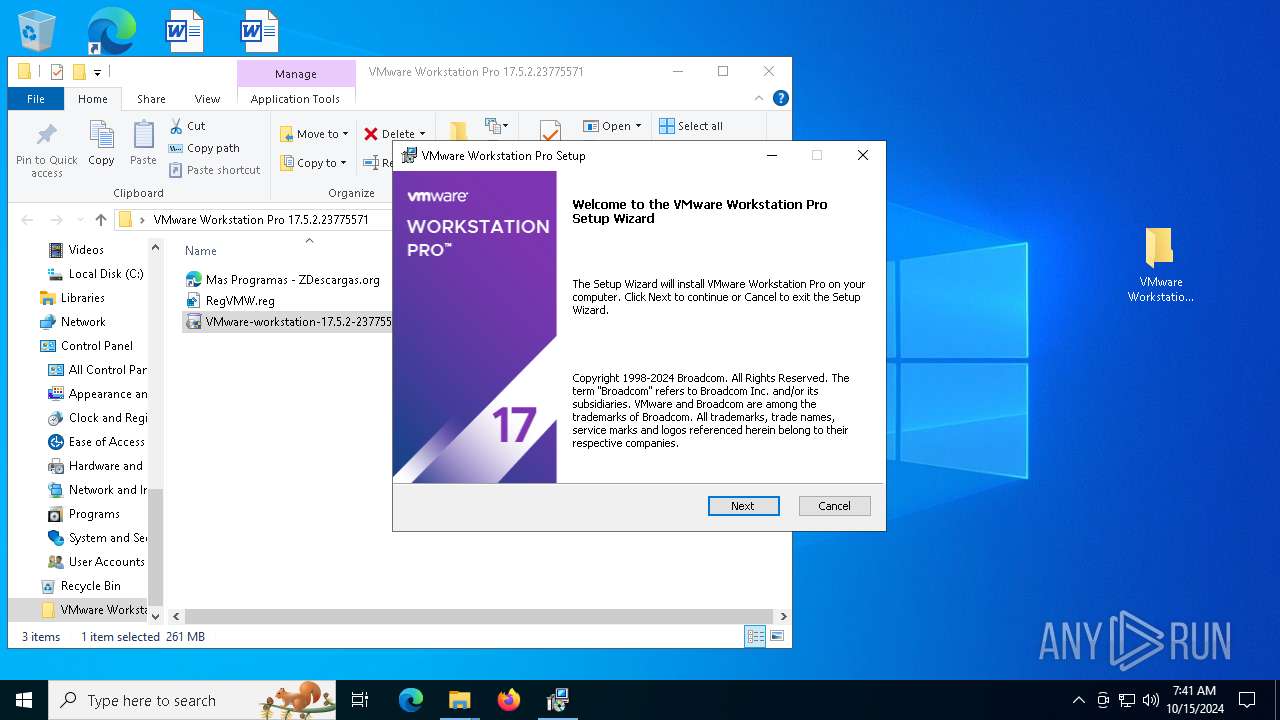Image resolution: width=1280 pixels, height=720 pixels.
Task: Open the Move to dropdown
Action: click(313, 134)
